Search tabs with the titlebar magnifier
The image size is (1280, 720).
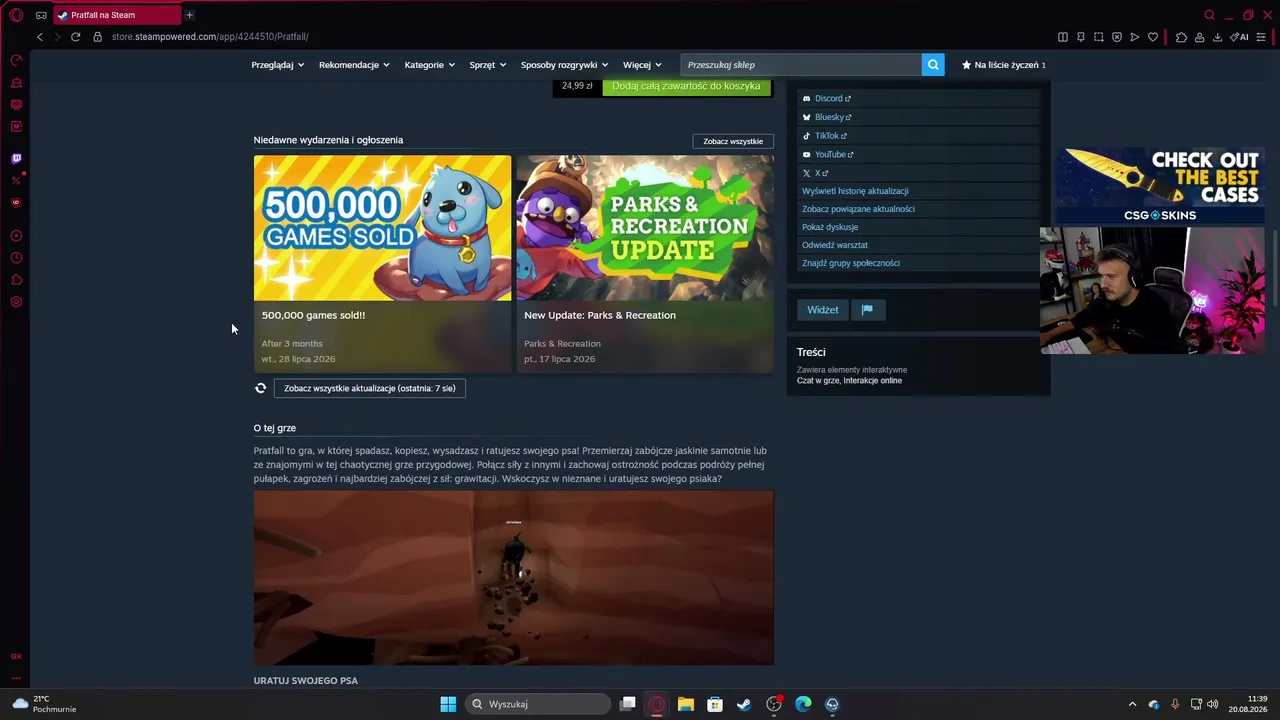(x=1209, y=15)
